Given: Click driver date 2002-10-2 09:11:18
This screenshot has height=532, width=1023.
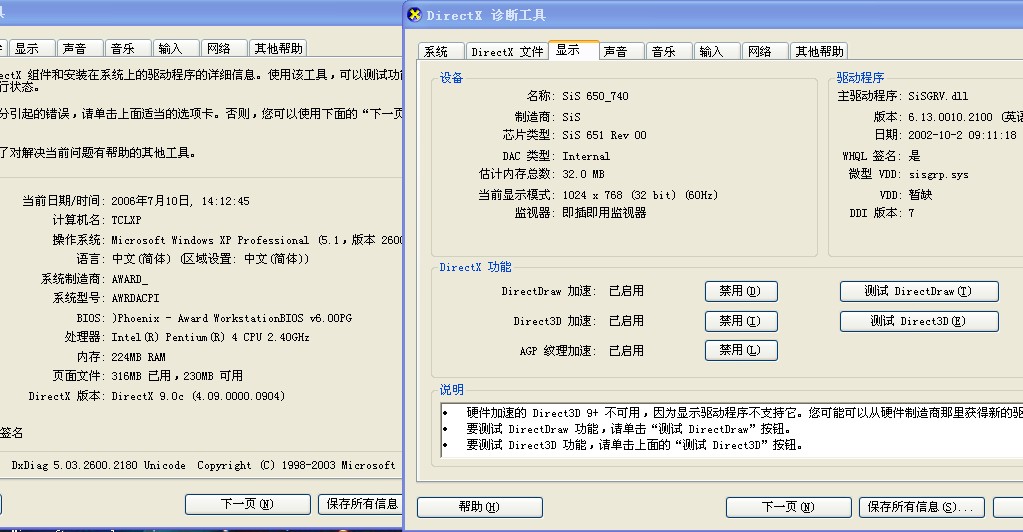Looking at the screenshot, I should (x=962, y=135).
